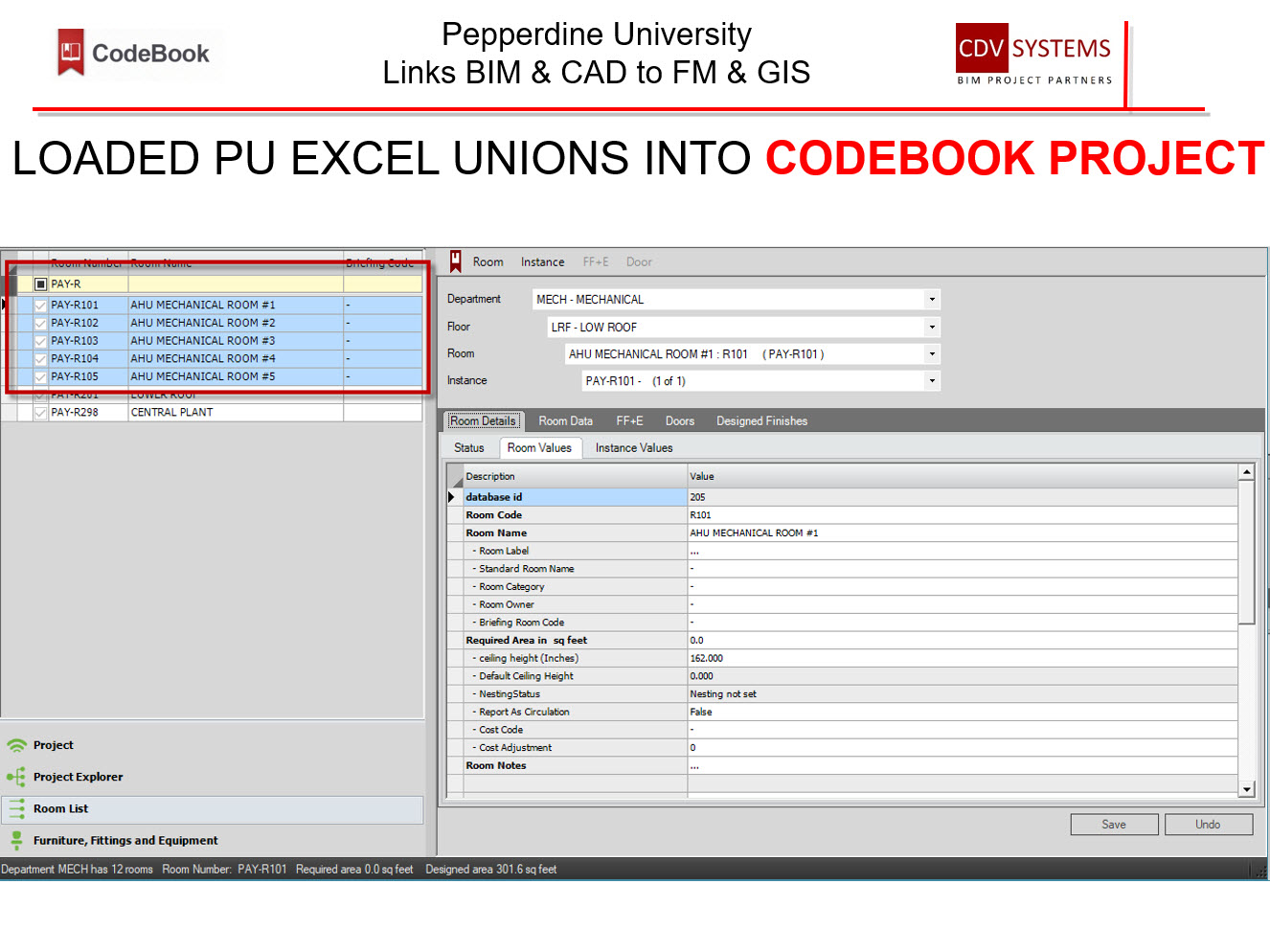Click the Required Area value 0.0
Screen dimensions: 1270x952
[x=962, y=641]
